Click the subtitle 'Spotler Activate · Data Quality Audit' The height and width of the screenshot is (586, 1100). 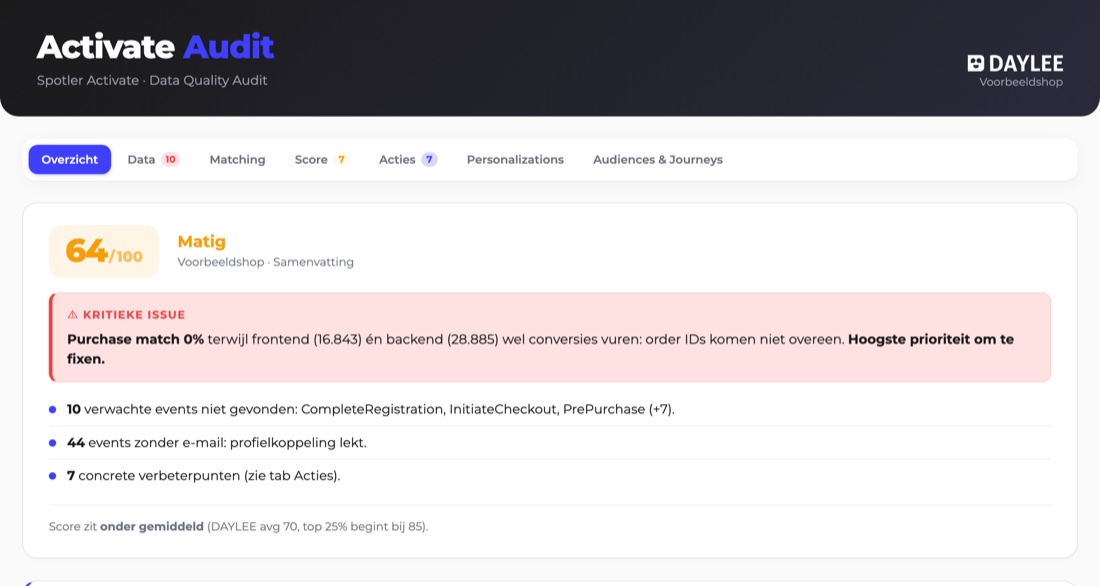click(152, 80)
